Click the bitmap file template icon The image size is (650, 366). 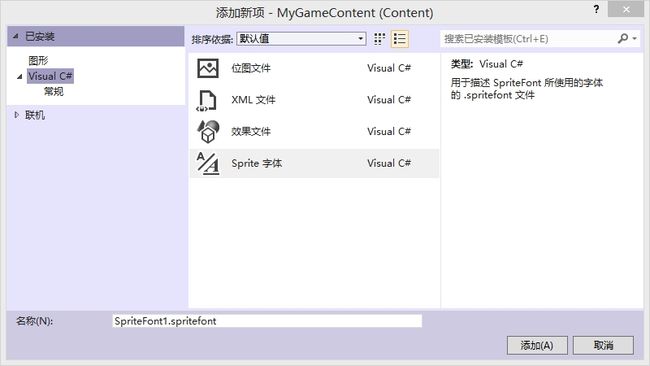pos(208,68)
